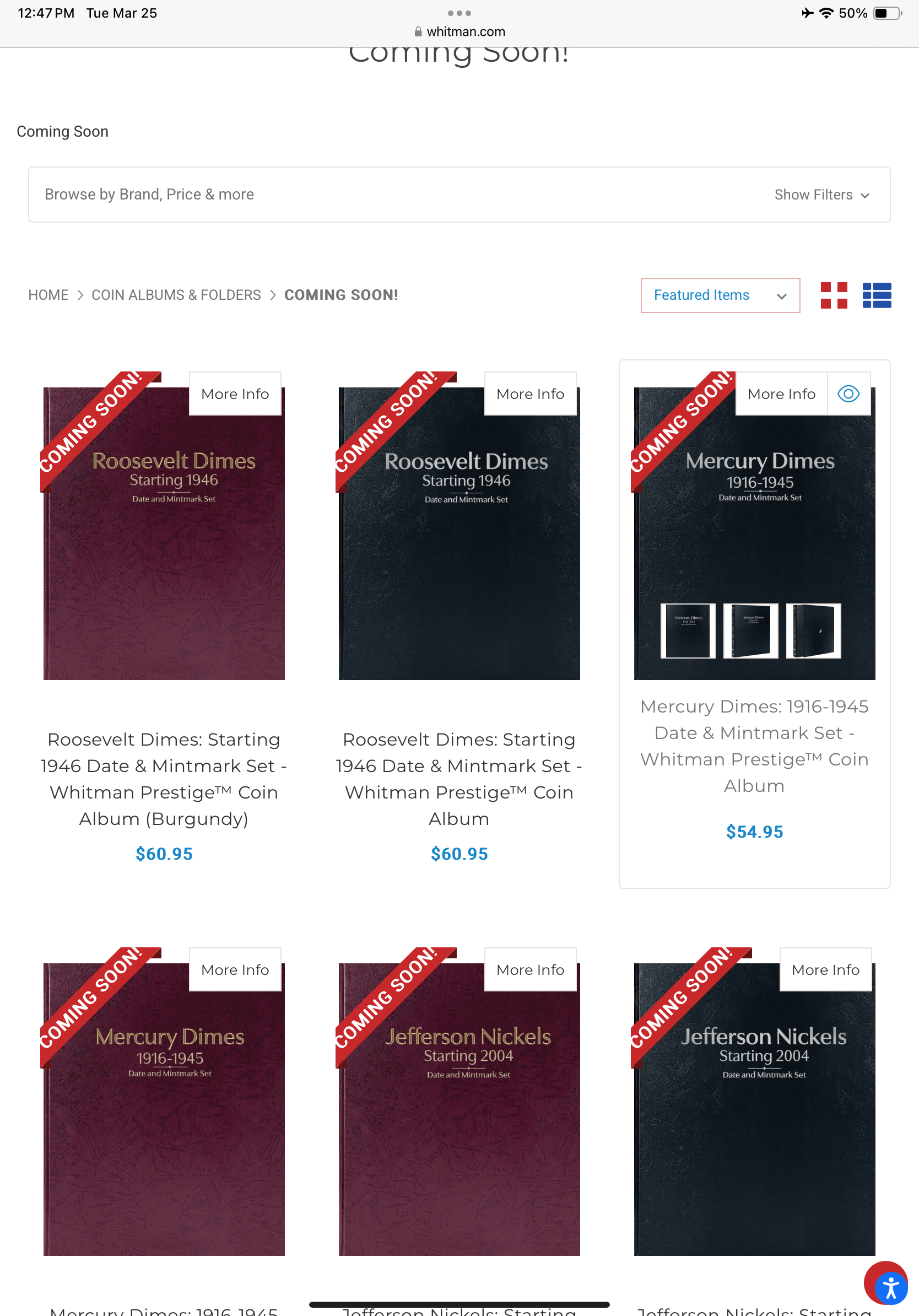The height and width of the screenshot is (1316, 919).
Task: Go to HOME breadcrumb
Action: pyautogui.click(x=48, y=295)
